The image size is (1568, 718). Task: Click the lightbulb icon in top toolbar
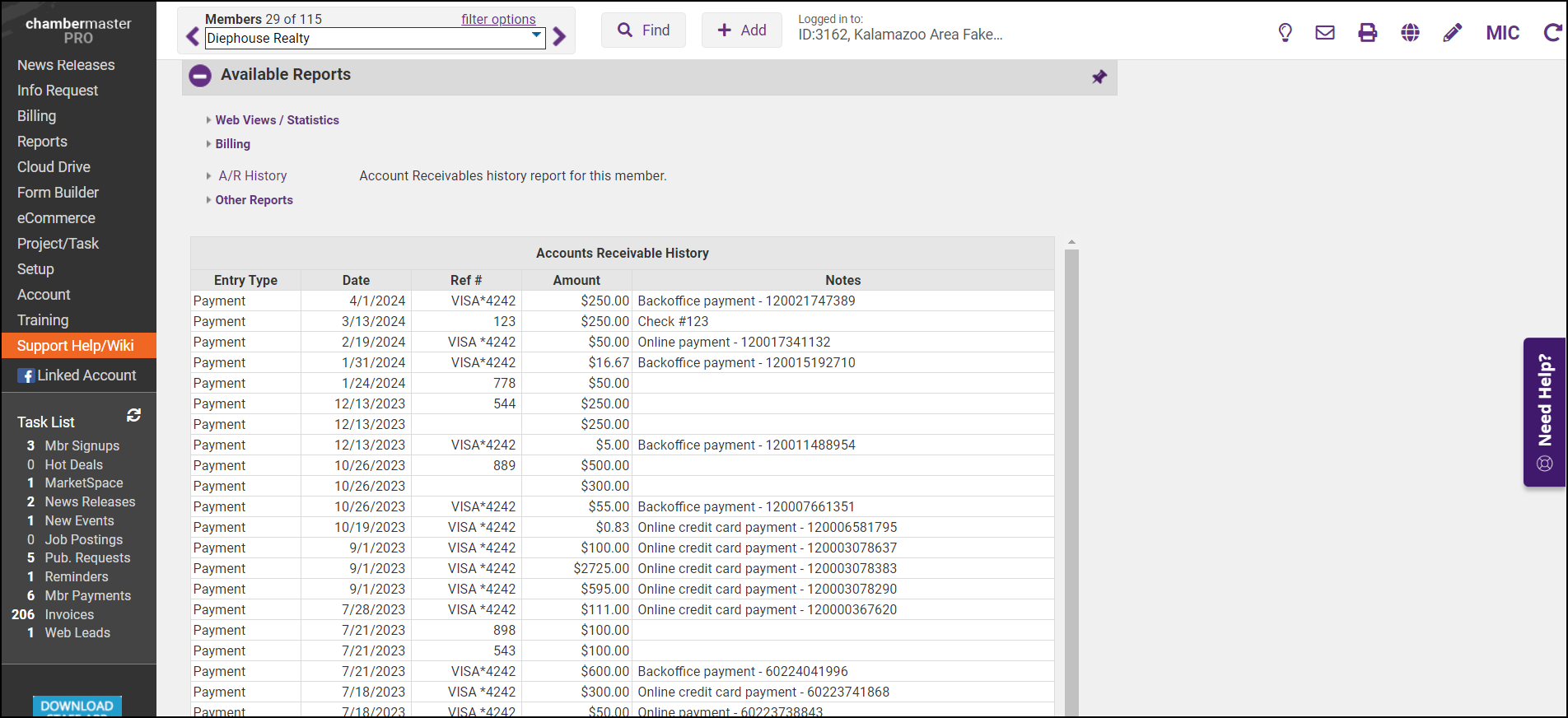[1285, 33]
